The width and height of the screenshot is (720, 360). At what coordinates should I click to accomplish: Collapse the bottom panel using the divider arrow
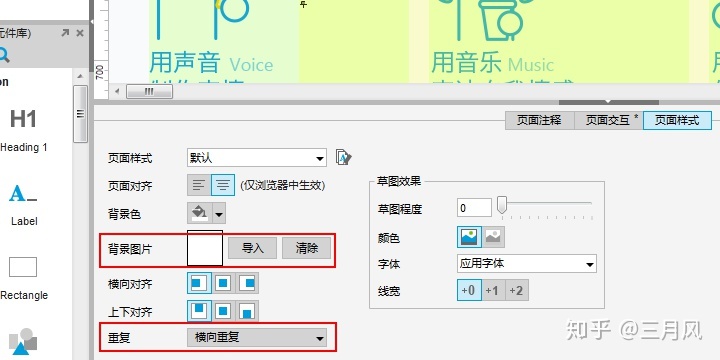point(608,101)
